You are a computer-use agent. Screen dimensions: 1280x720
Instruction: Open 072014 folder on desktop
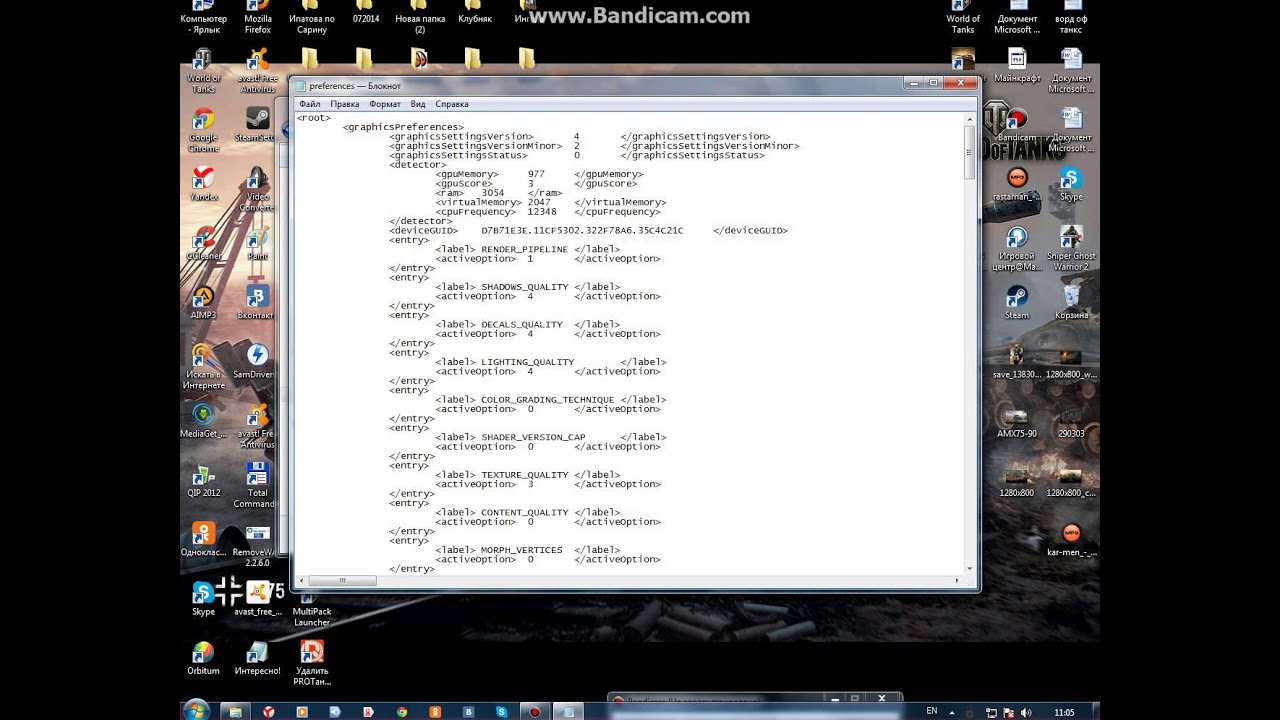point(365,12)
